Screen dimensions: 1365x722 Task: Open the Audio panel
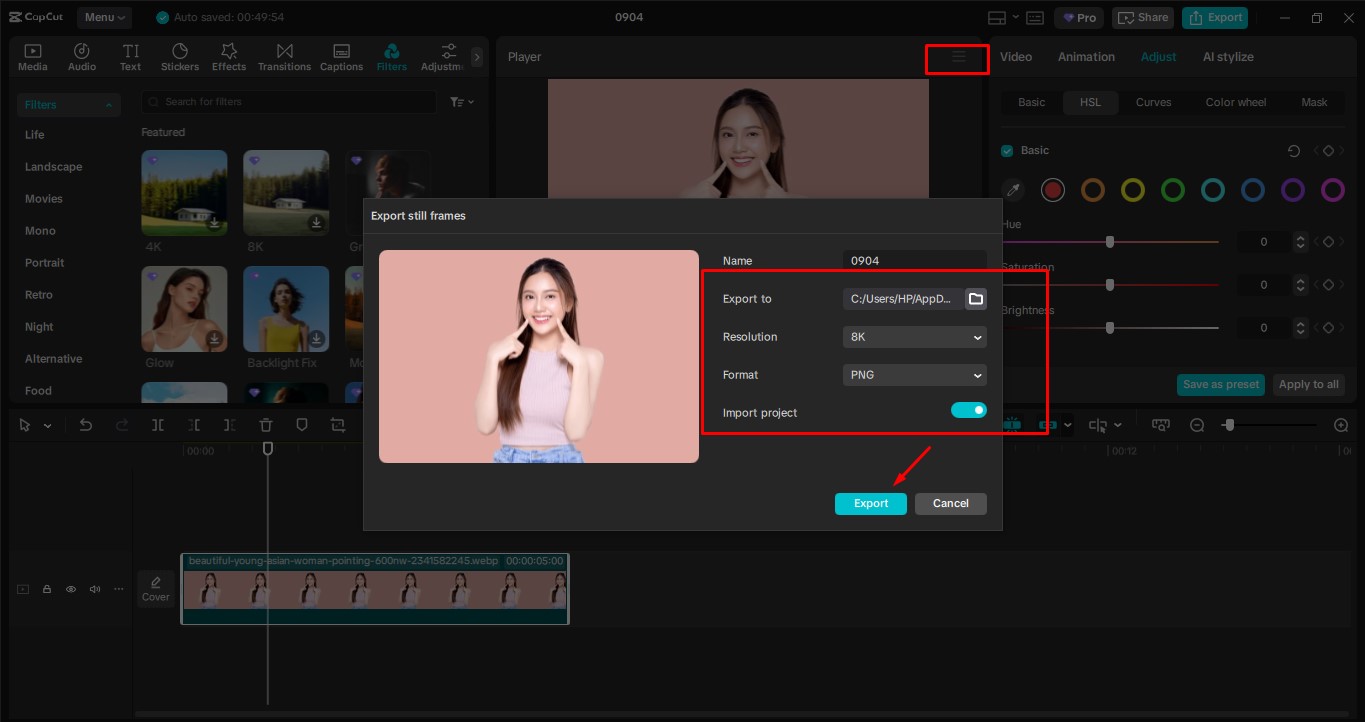(x=81, y=55)
